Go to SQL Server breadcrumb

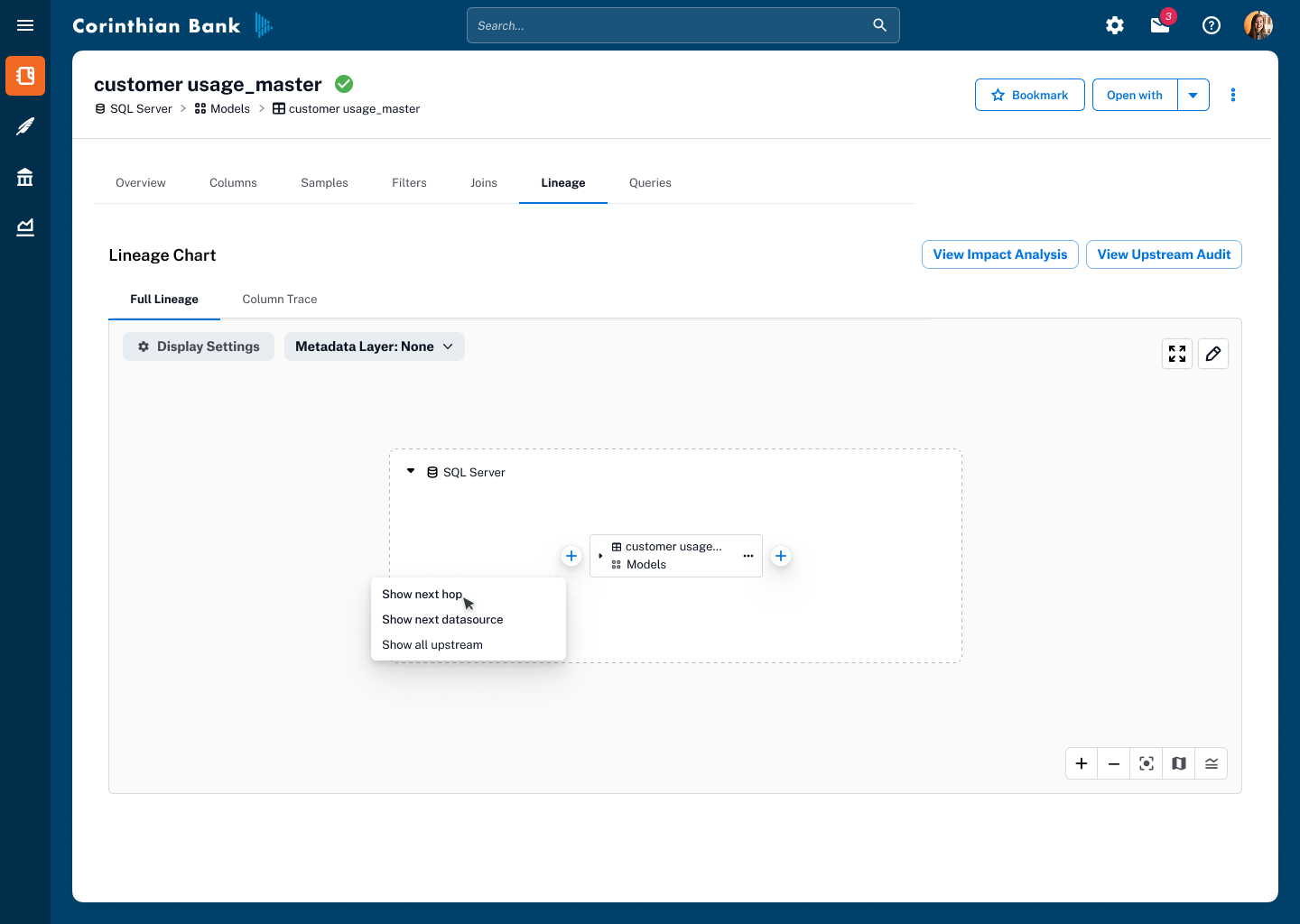point(134,108)
